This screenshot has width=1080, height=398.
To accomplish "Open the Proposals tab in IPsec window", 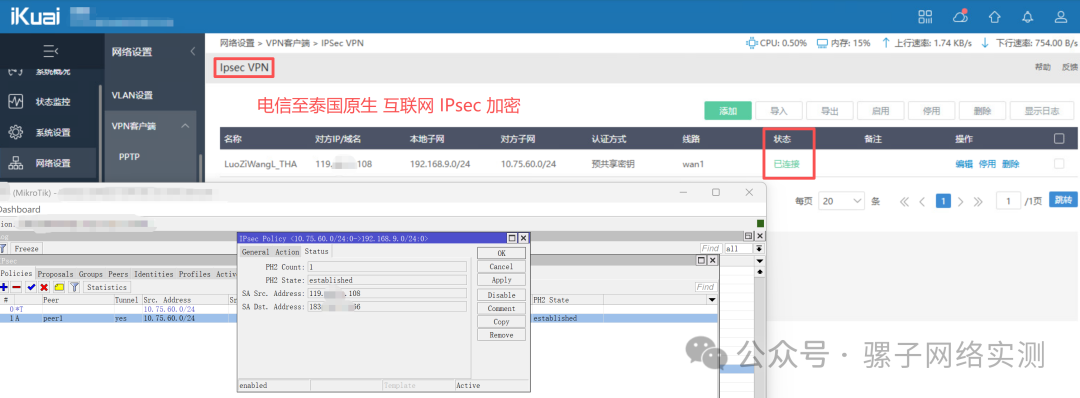I will coord(56,274).
